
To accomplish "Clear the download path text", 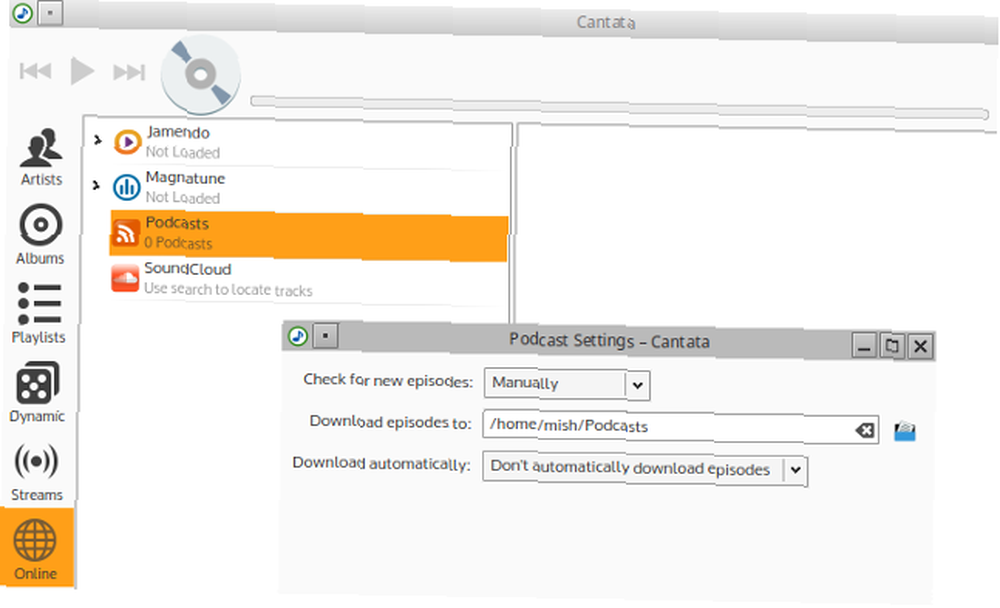I will [x=865, y=431].
